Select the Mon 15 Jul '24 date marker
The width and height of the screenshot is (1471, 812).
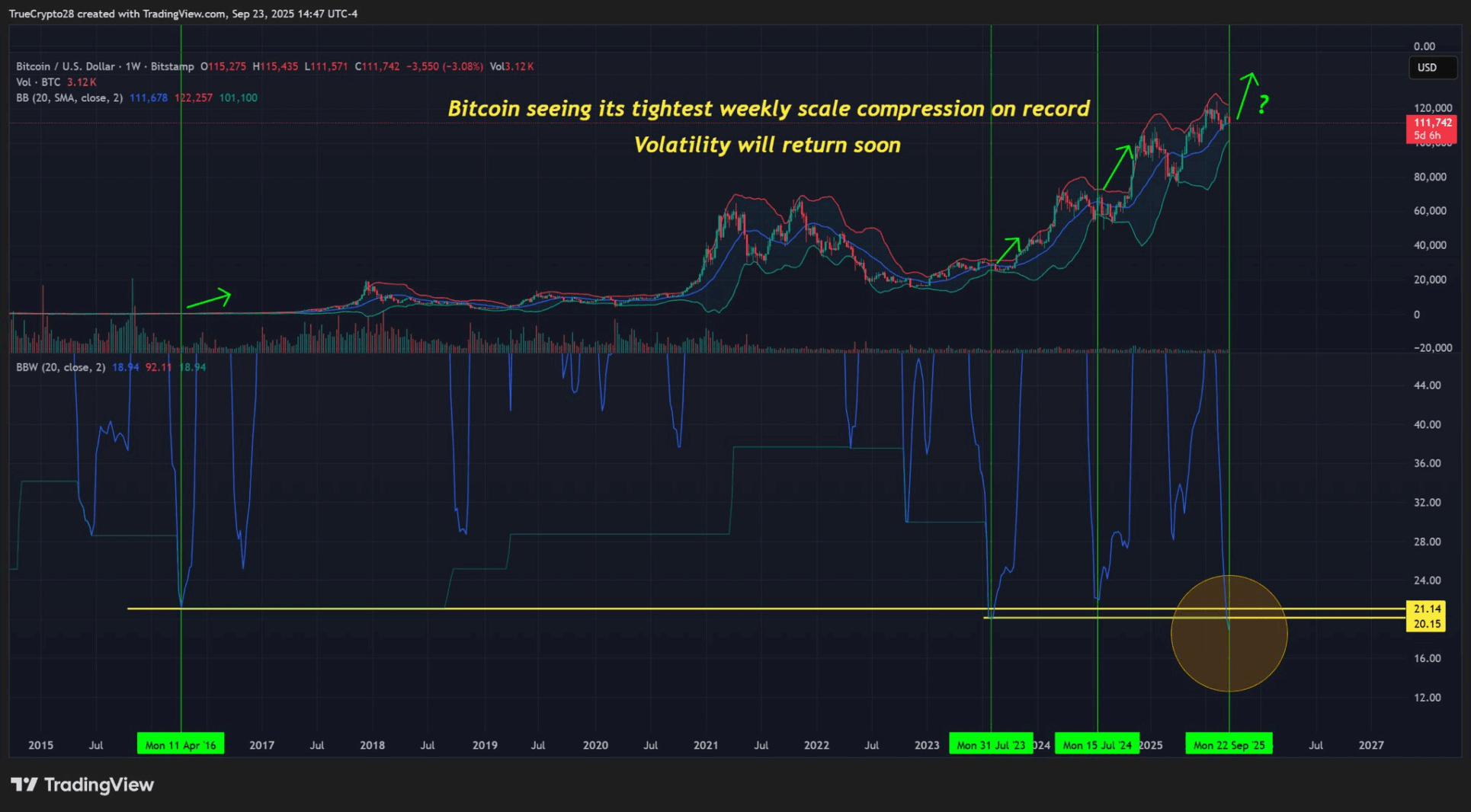pos(1097,745)
